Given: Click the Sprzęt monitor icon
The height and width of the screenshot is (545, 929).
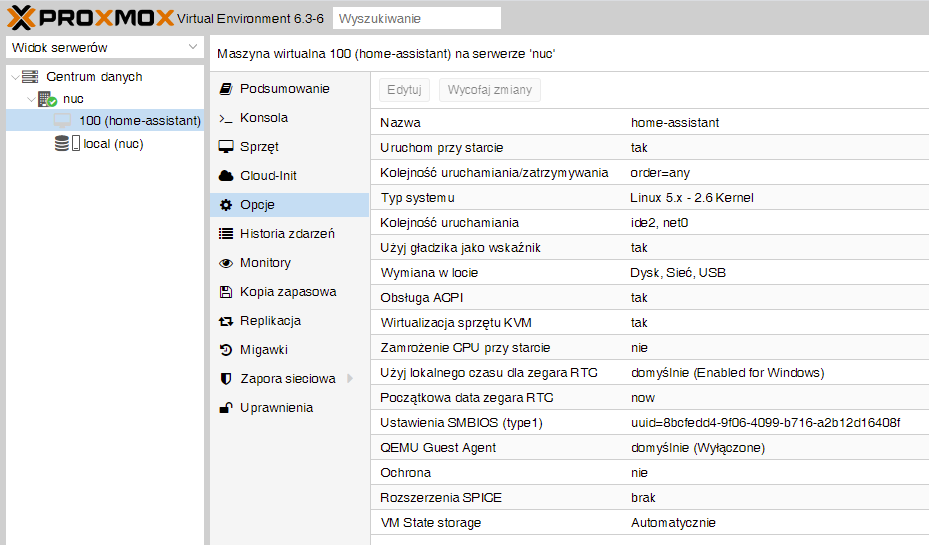Looking at the screenshot, I should [226, 147].
